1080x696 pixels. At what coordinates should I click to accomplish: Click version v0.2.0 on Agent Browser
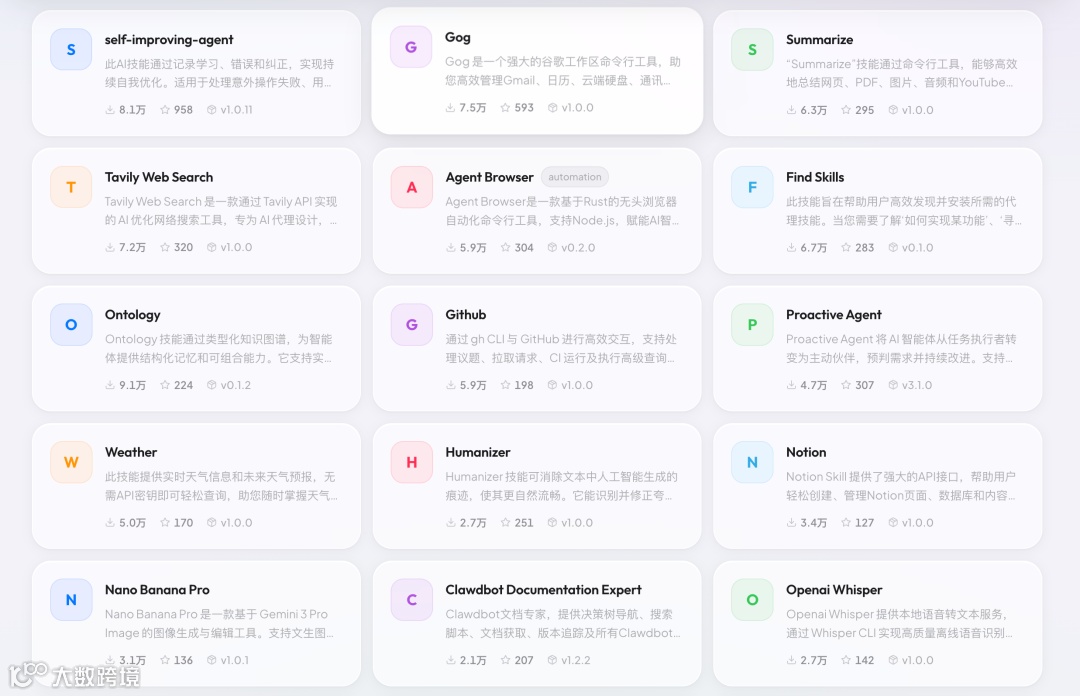578,247
